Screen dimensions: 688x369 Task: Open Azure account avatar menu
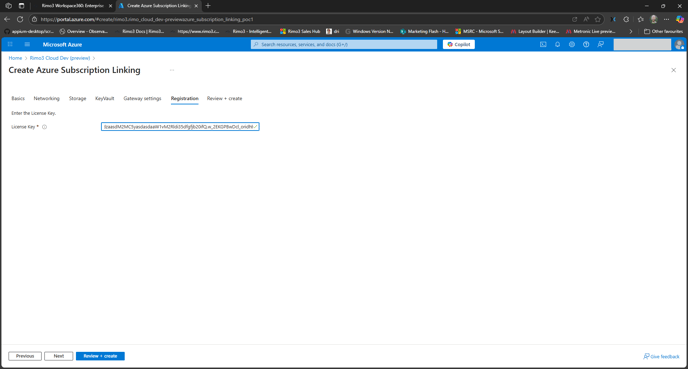679,44
